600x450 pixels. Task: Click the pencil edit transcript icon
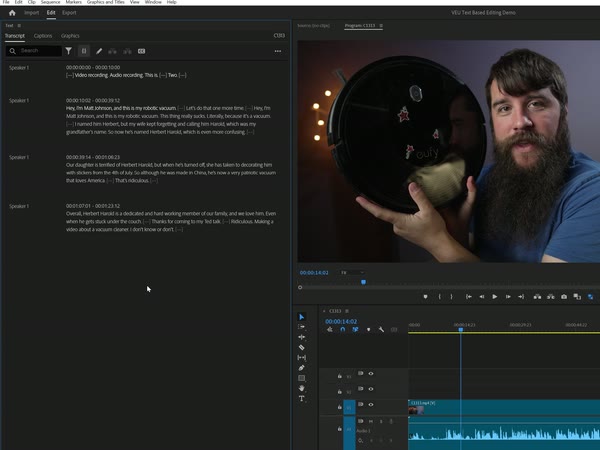click(99, 51)
